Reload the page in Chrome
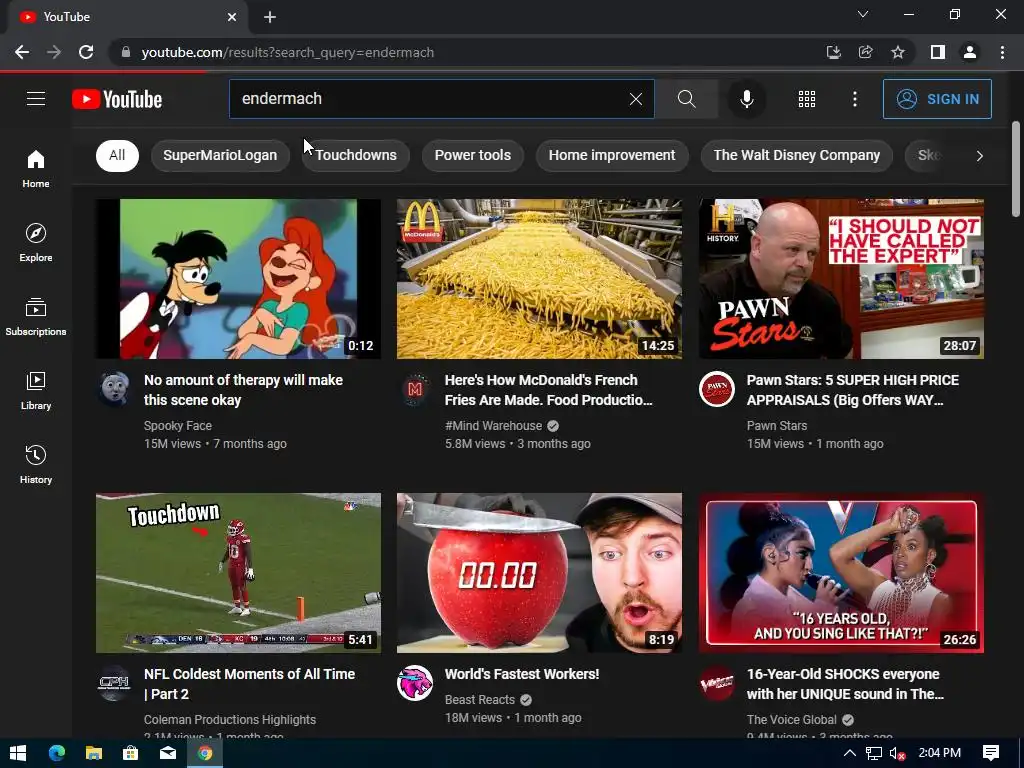1024x768 pixels. tap(86, 52)
